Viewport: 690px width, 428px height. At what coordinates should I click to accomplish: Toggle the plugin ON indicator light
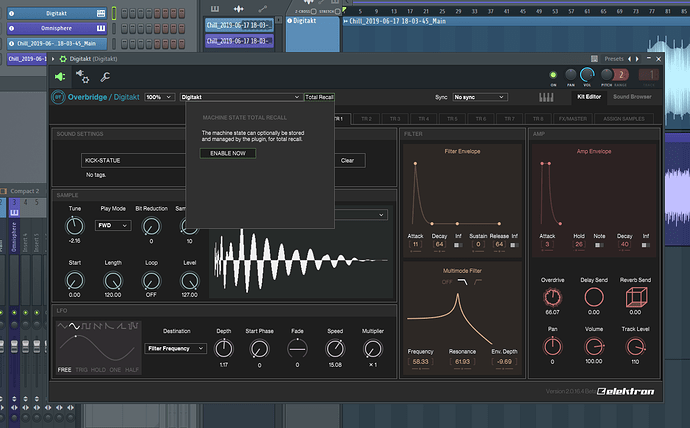(553, 75)
